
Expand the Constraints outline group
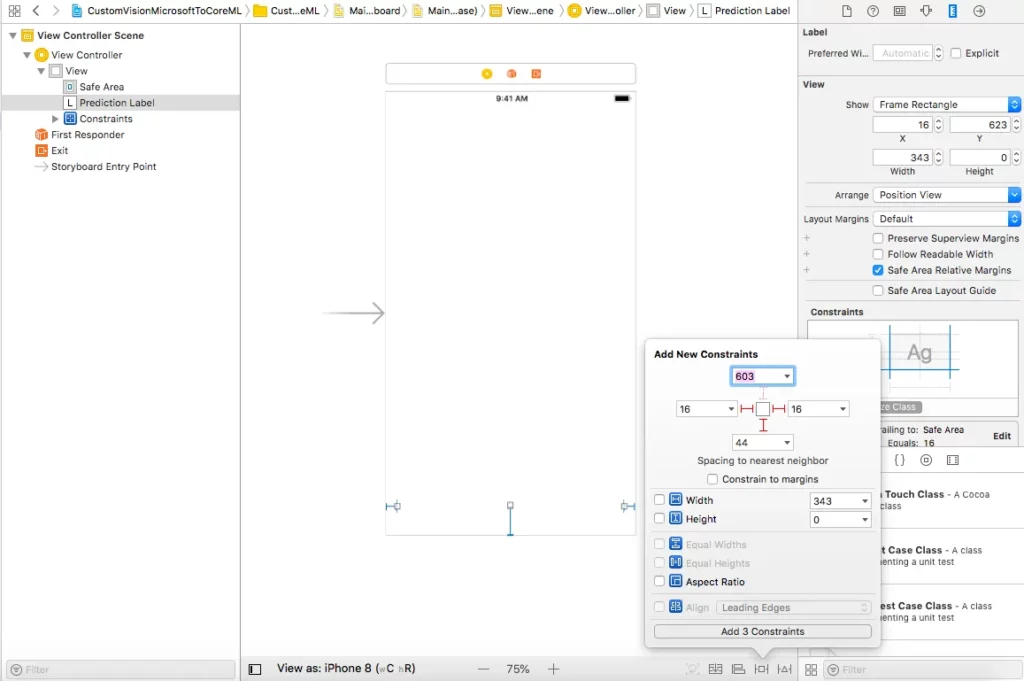pyautogui.click(x=55, y=119)
